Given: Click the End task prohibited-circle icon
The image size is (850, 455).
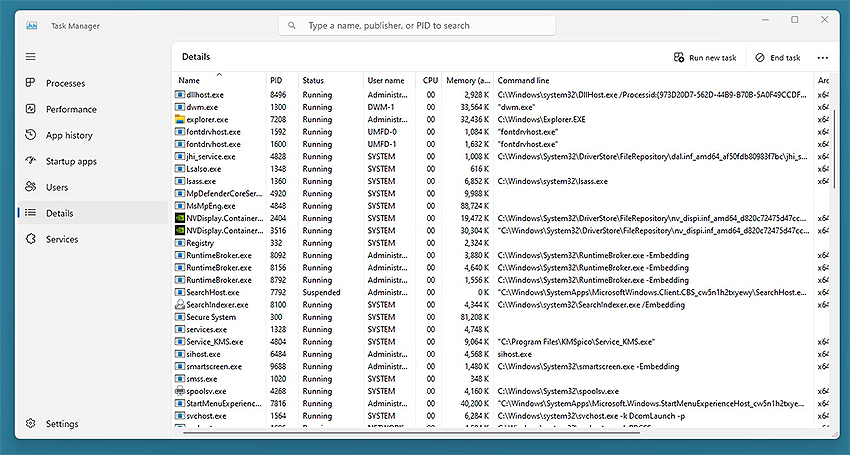Looking at the screenshot, I should 760,57.
